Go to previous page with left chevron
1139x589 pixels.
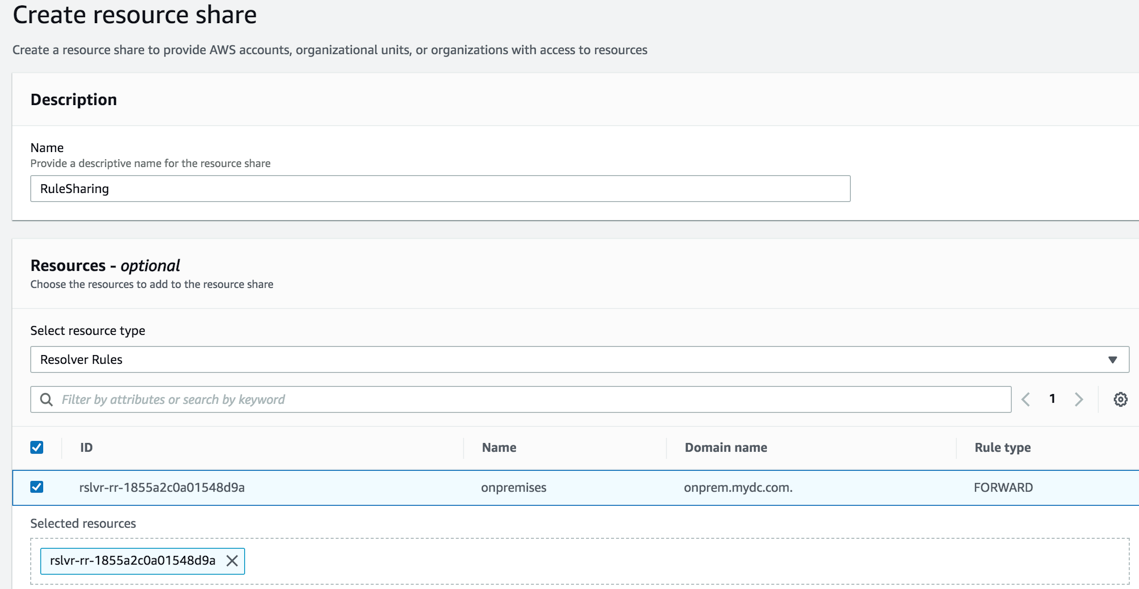click(x=1026, y=400)
